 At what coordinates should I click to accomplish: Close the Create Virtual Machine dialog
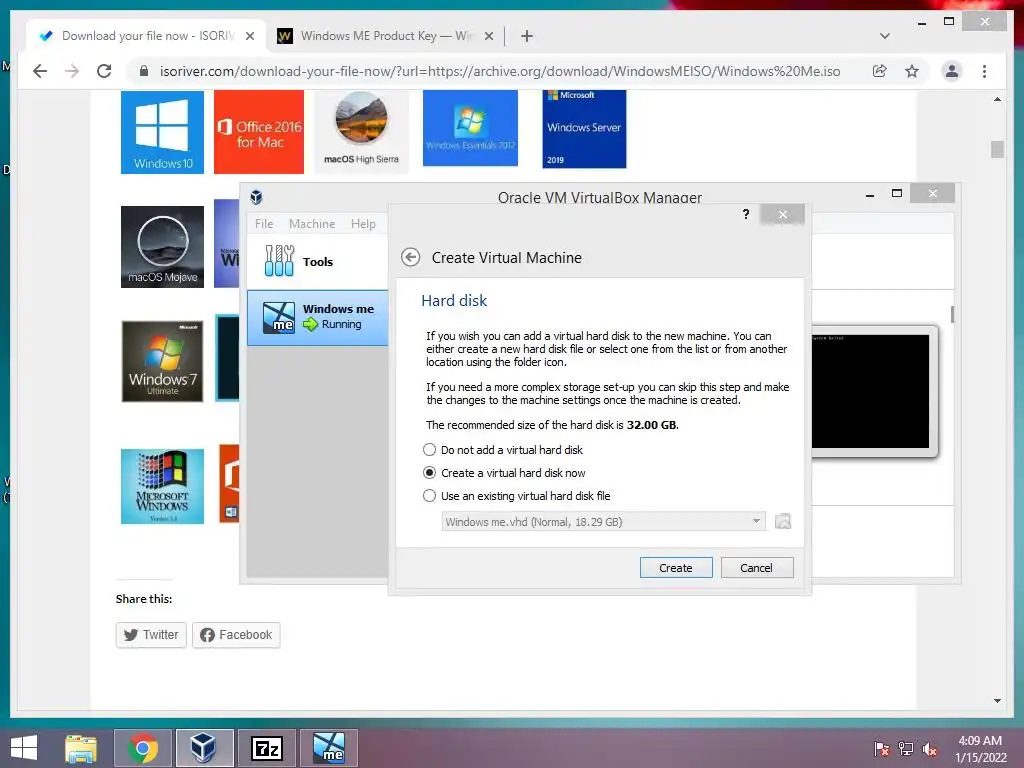[x=782, y=214]
